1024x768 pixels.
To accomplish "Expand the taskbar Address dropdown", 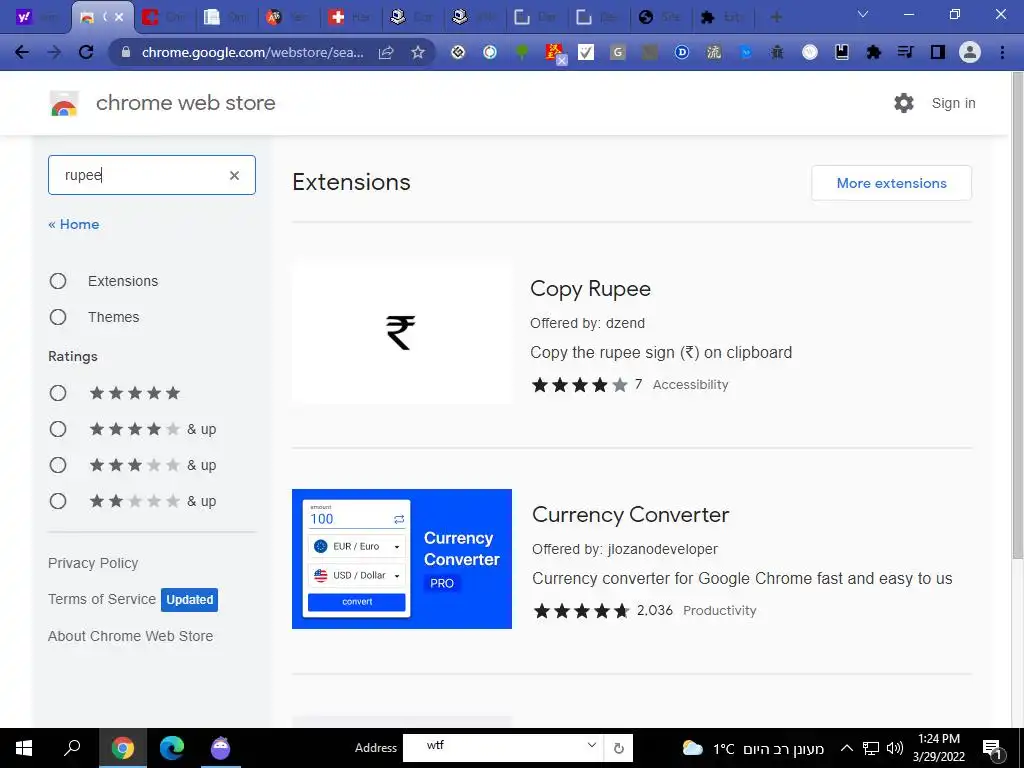I will (x=591, y=746).
